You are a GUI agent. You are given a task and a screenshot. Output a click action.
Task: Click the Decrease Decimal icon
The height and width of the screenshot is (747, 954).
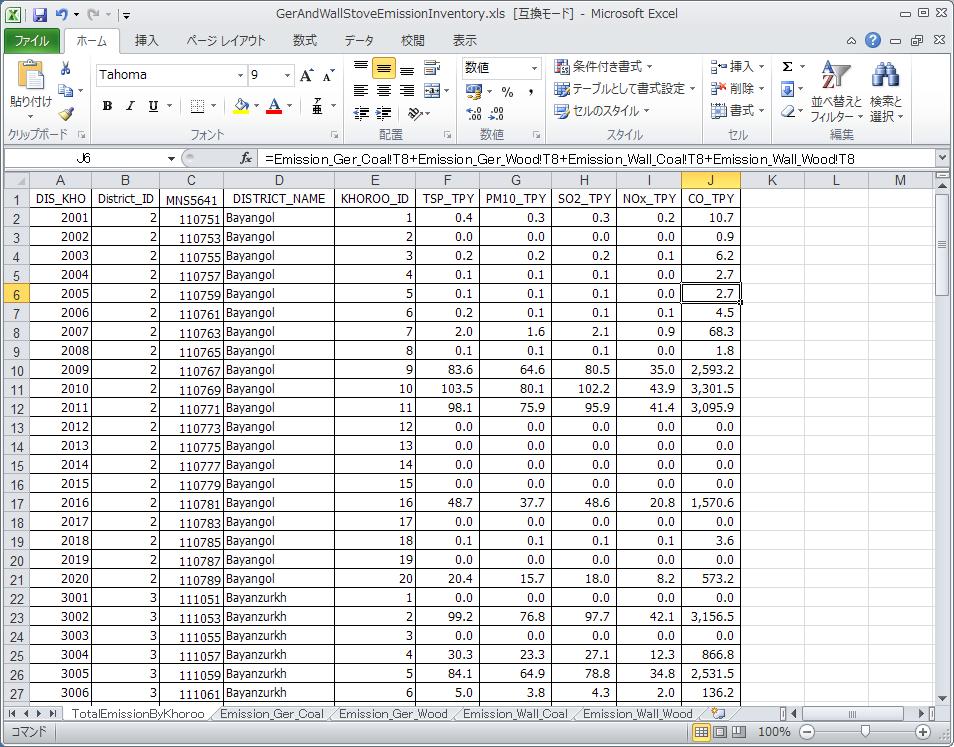[496, 114]
